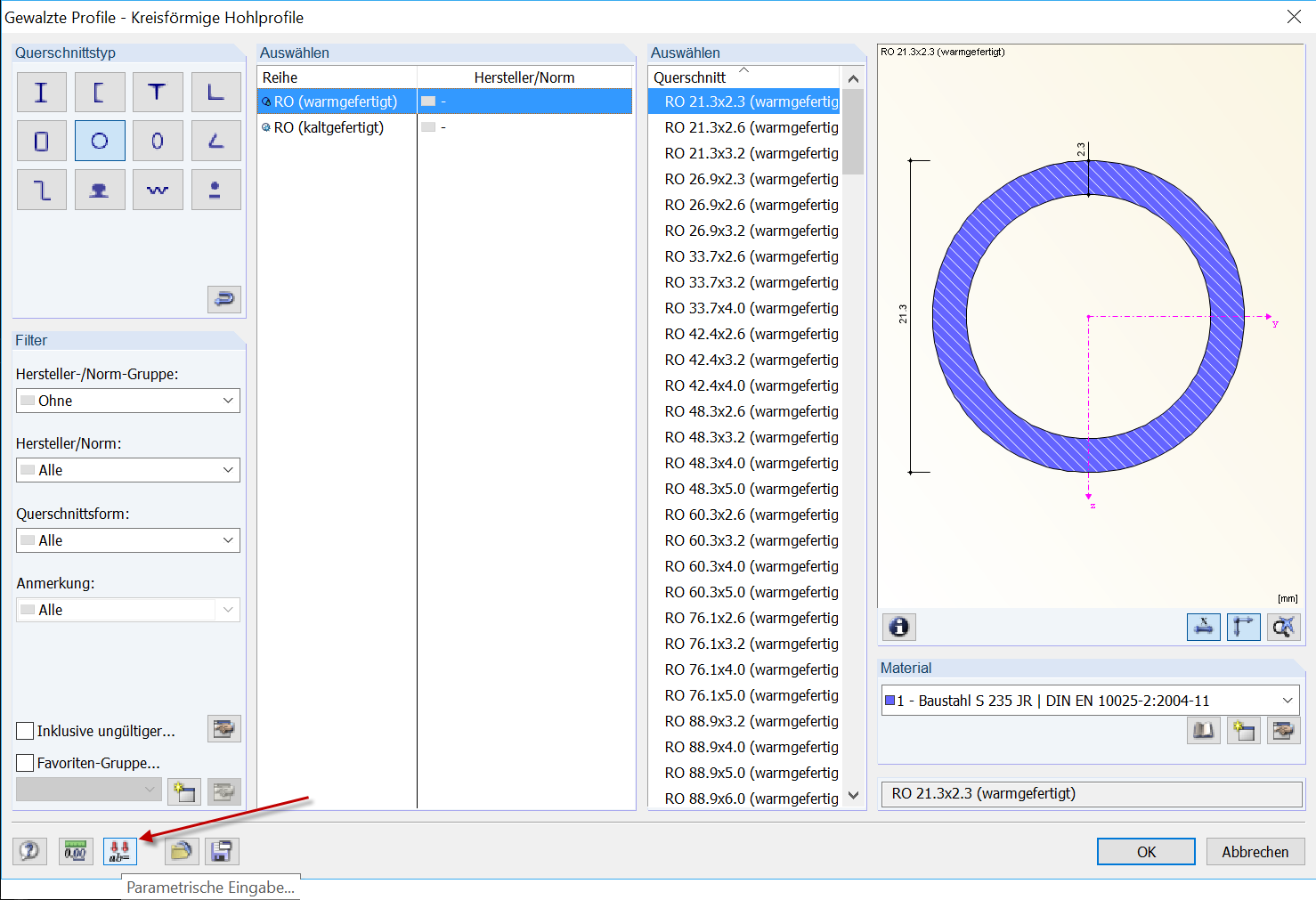Open the Hersteller-/Norm-Gruppe dropdown showing Ohne

point(127,401)
